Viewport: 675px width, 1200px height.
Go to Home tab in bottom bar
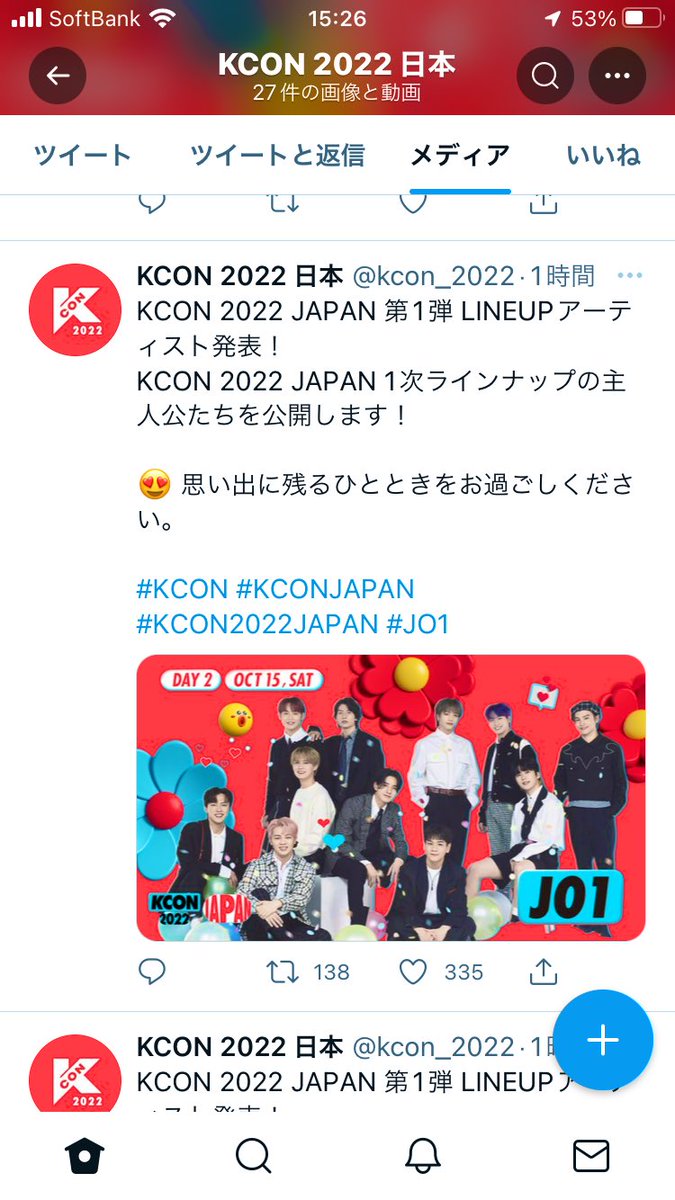[85, 1156]
